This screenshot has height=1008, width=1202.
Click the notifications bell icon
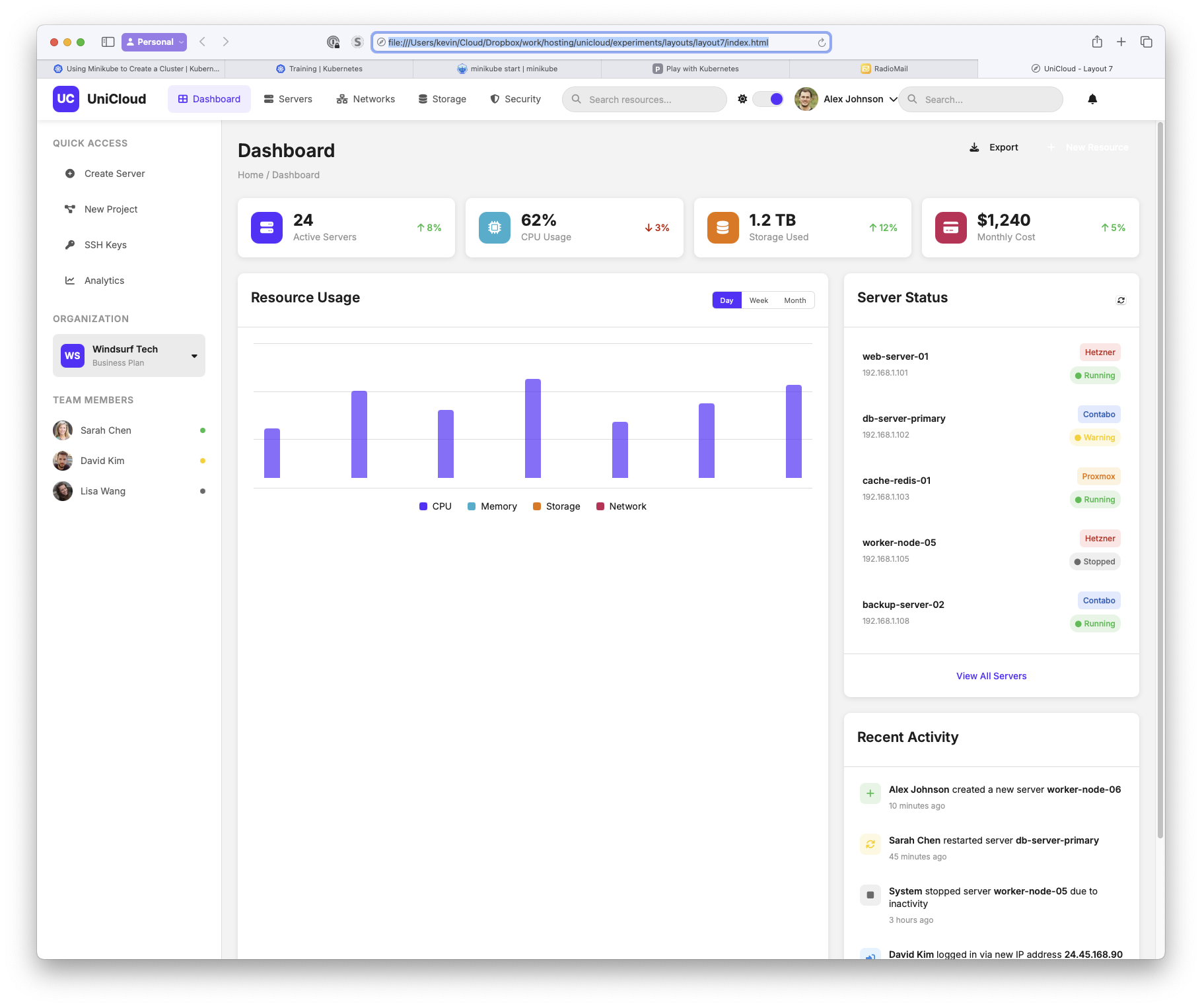tap(1092, 99)
